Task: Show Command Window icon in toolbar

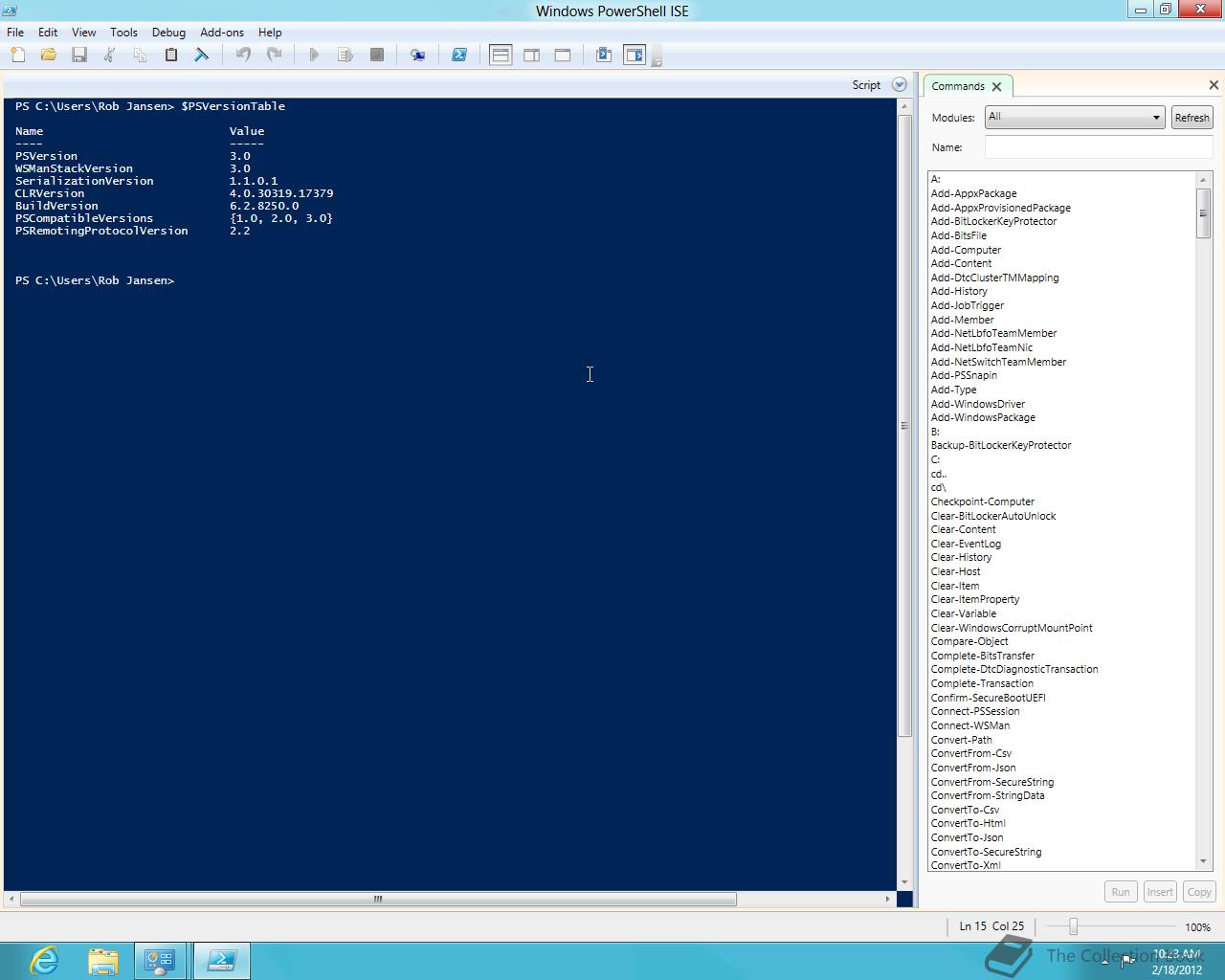Action: coord(604,56)
